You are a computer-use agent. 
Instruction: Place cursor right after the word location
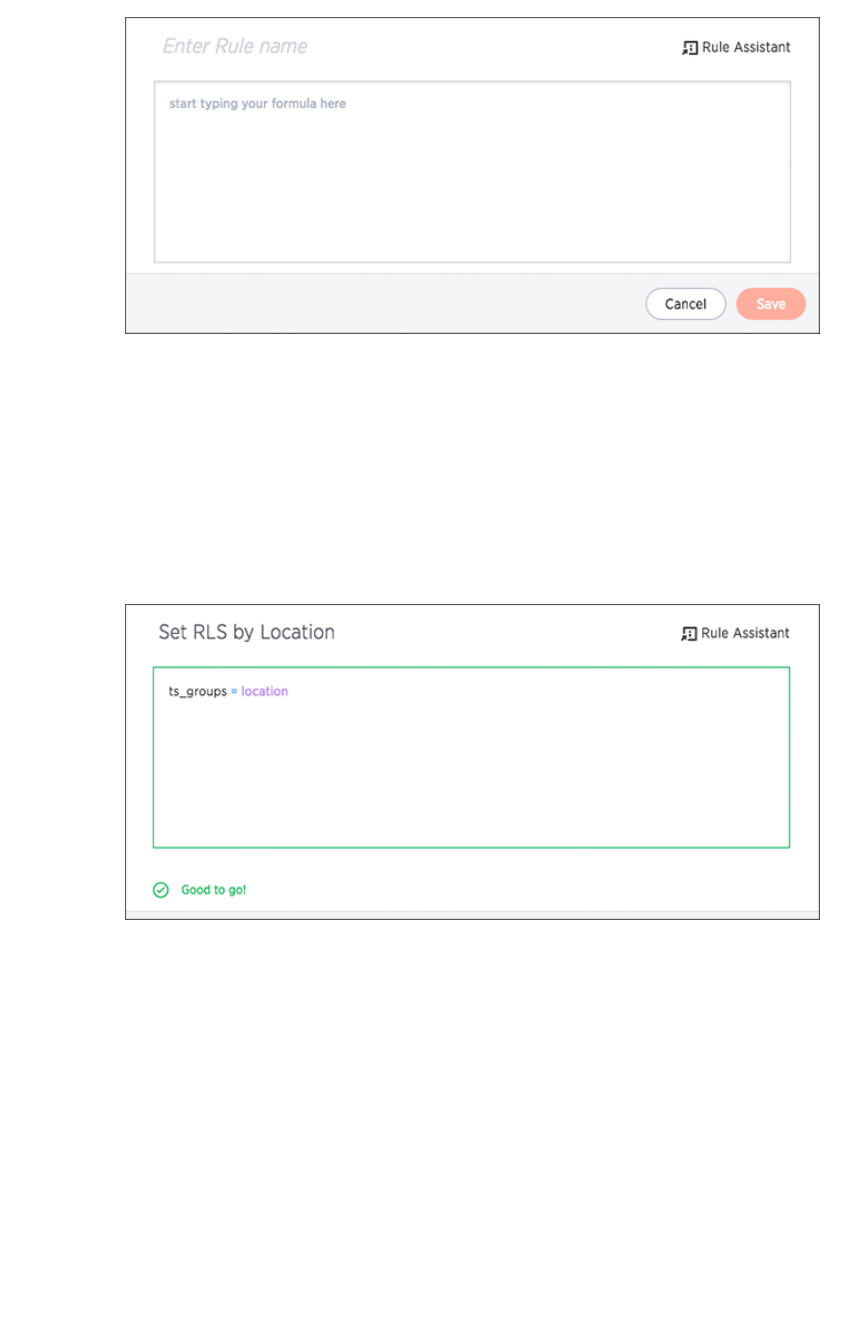290,691
